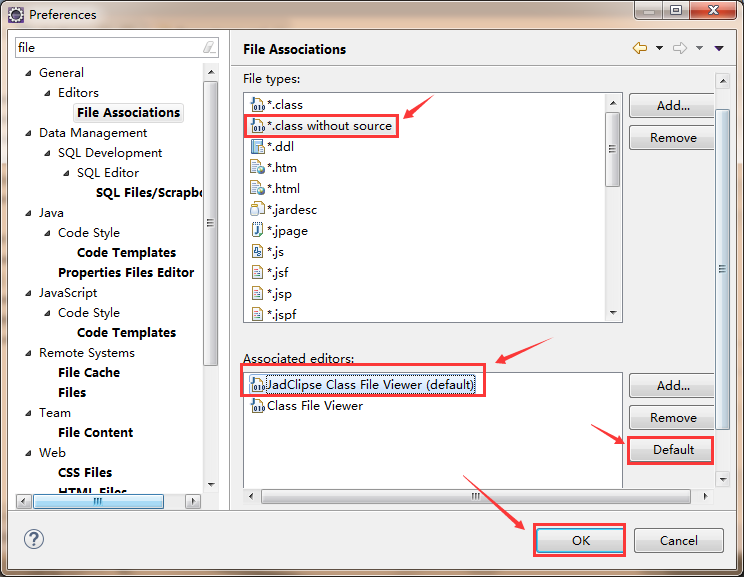Image resolution: width=744 pixels, height=577 pixels.
Task: Collapse the SQL Development tree node
Action: [x=47, y=153]
